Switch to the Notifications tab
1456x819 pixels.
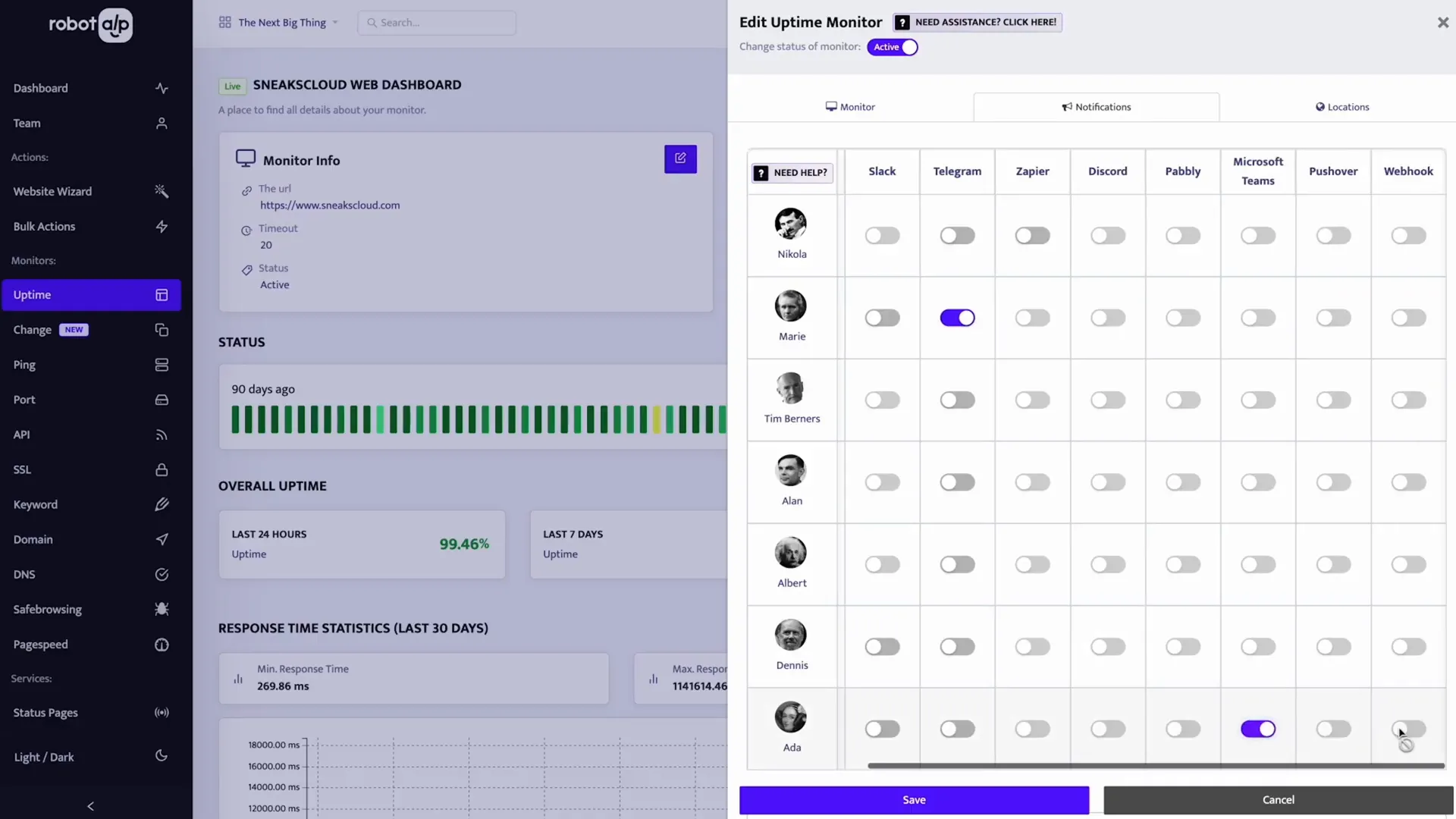tap(1097, 107)
